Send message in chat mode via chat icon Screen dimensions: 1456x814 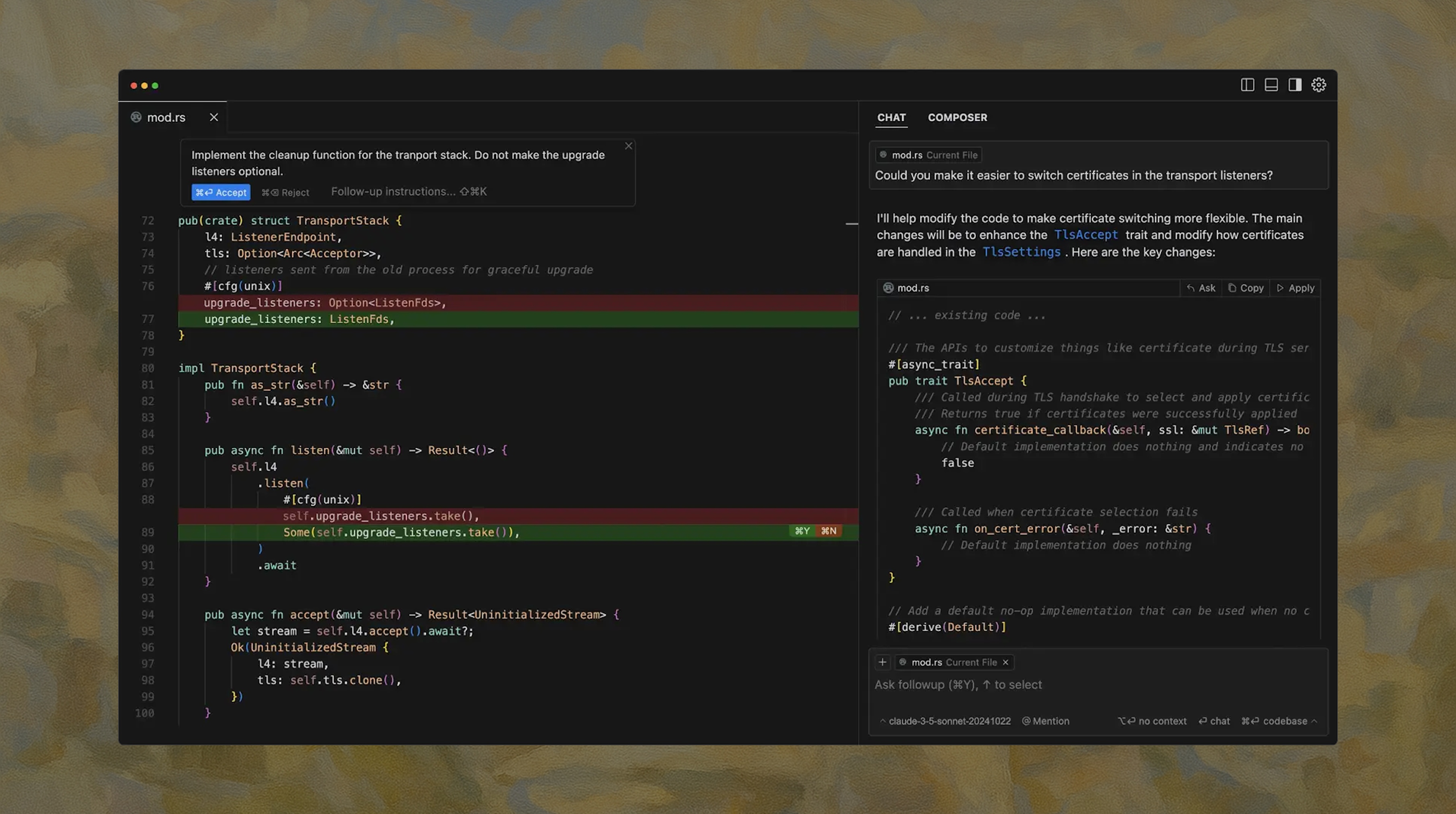coord(1214,721)
